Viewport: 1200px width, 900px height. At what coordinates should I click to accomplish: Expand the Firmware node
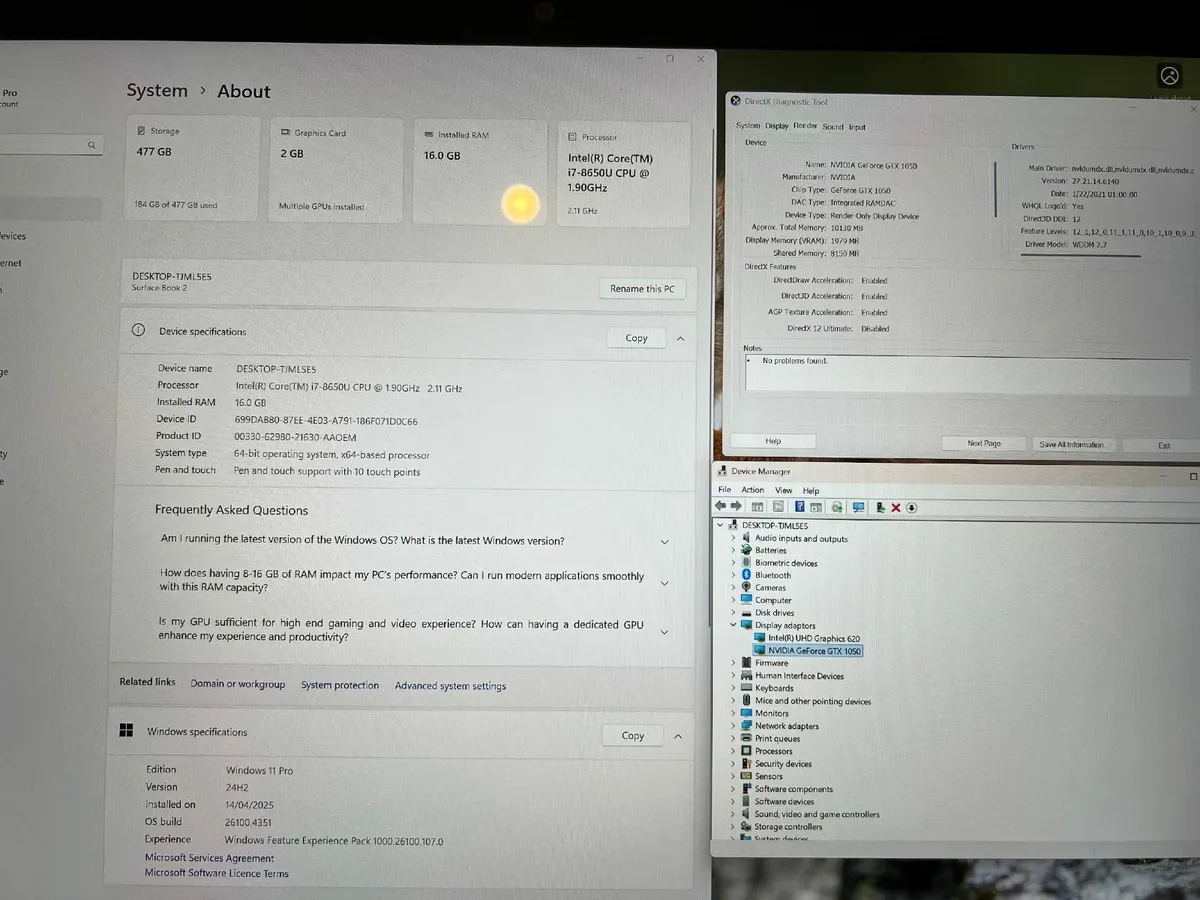pyautogui.click(x=733, y=663)
